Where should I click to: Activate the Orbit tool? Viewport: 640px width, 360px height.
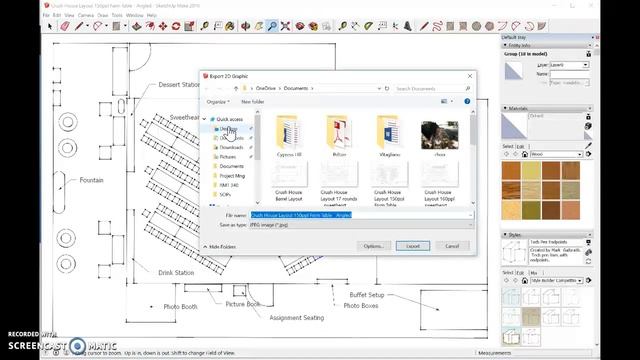(x=245, y=27)
